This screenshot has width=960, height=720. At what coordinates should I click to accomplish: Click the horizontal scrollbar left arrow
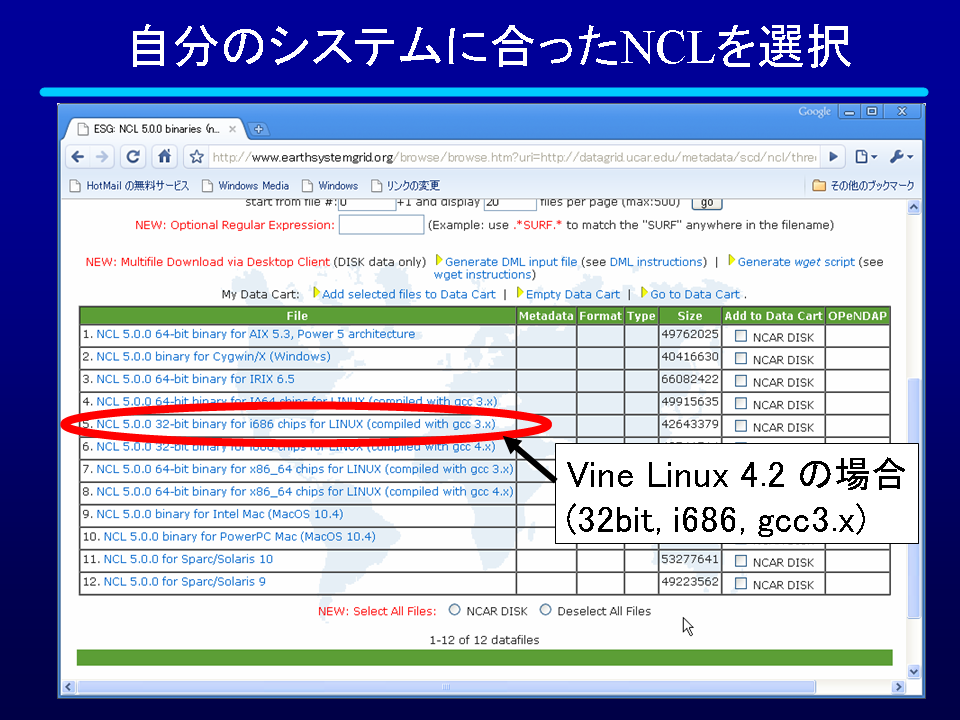tap(69, 687)
